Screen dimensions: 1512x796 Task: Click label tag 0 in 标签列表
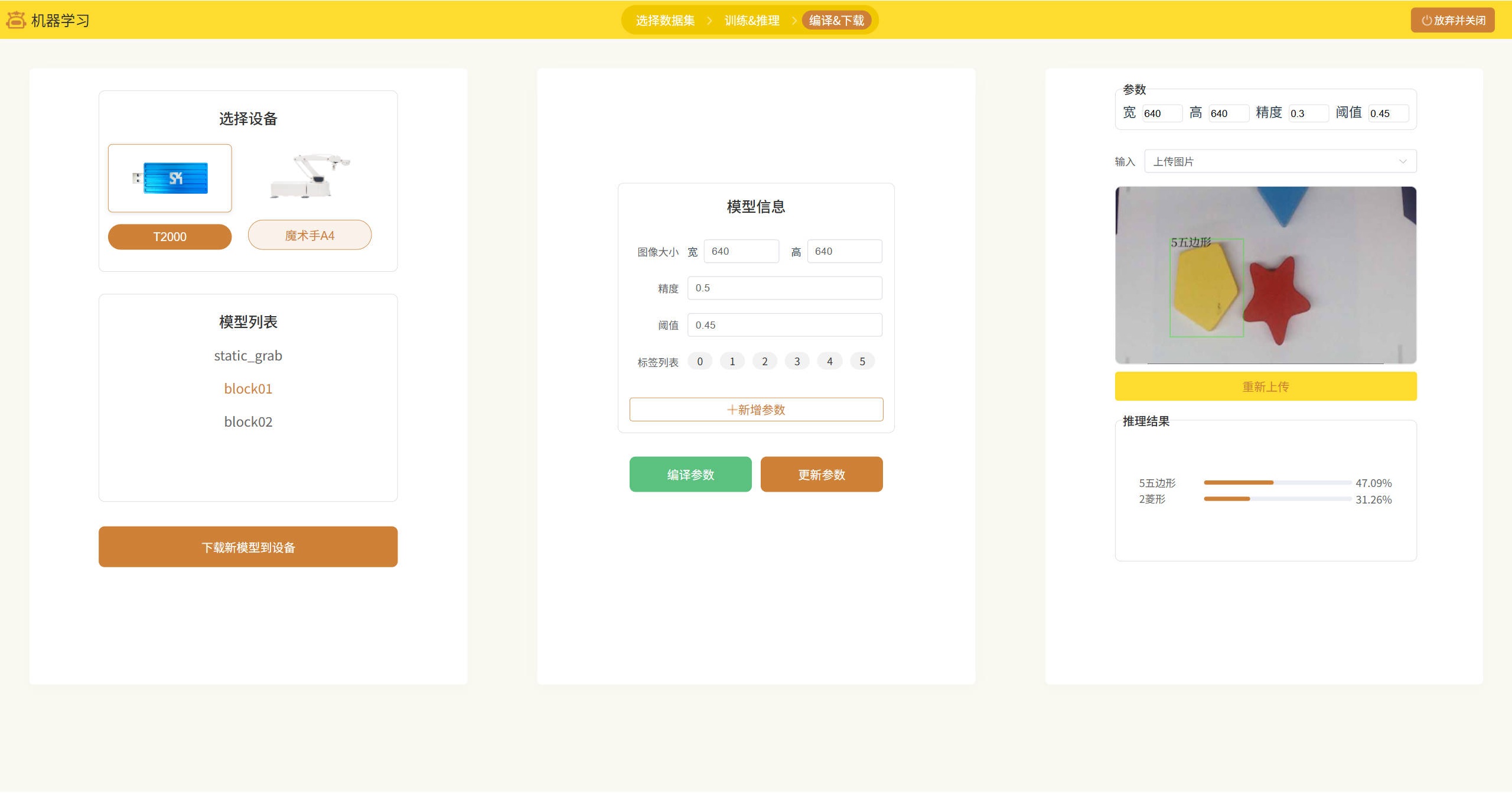(x=700, y=362)
